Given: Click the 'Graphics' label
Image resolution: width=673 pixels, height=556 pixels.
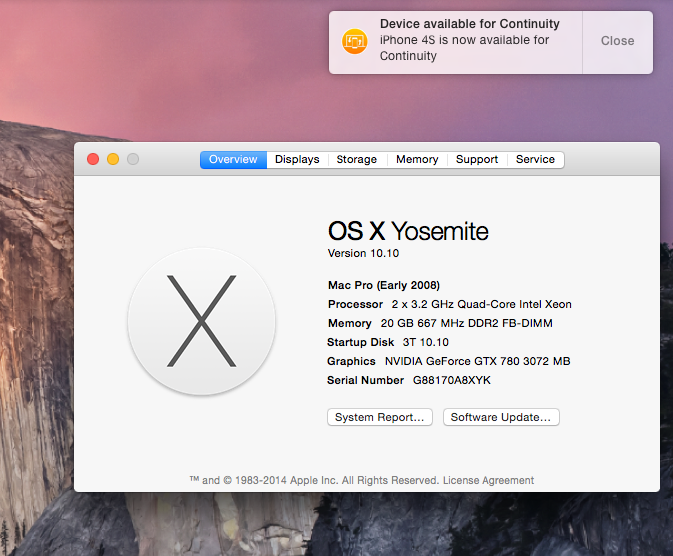Looking at the screenshot, I should pos(352,361).
